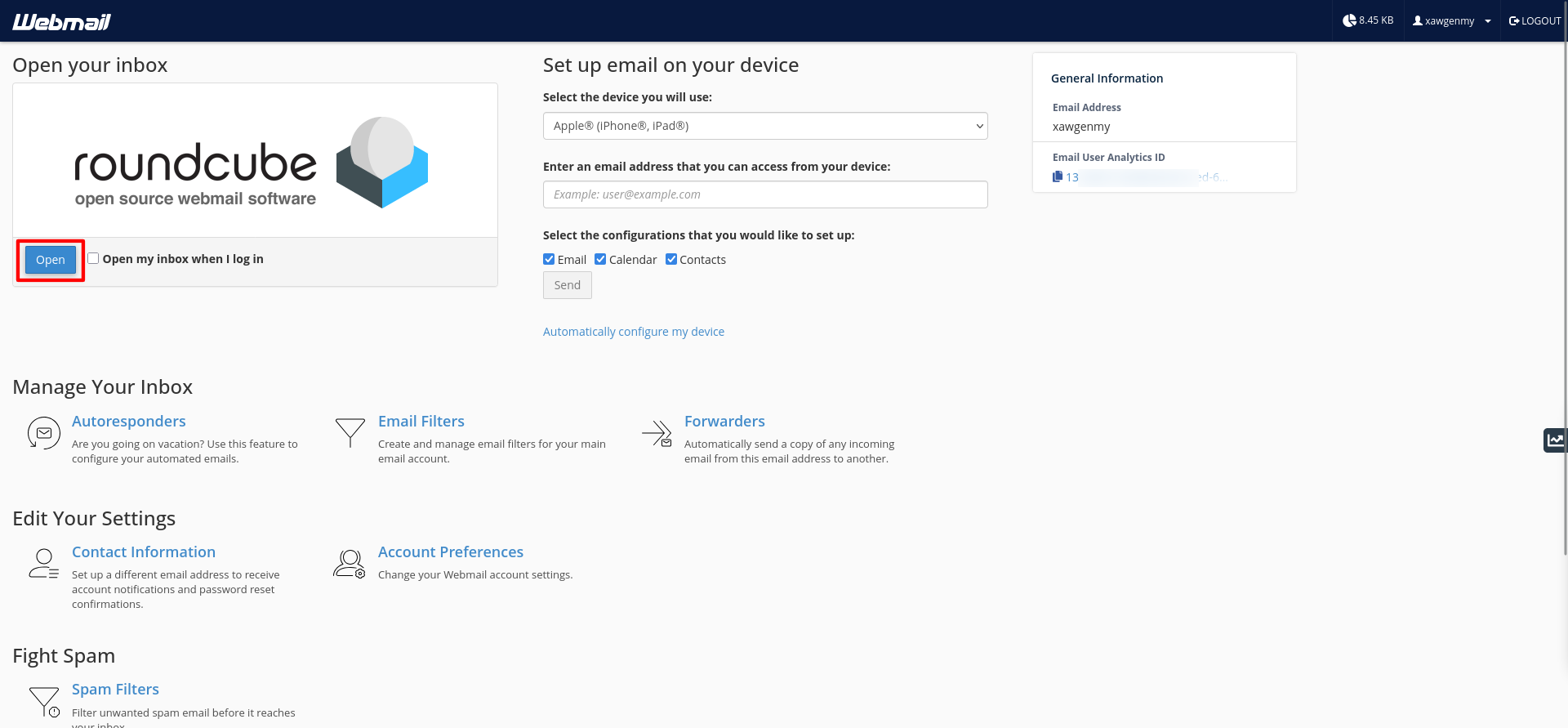This screenshot has height=728, width=1568.
Task: Click the Send button
Action: tap(568, 285)
